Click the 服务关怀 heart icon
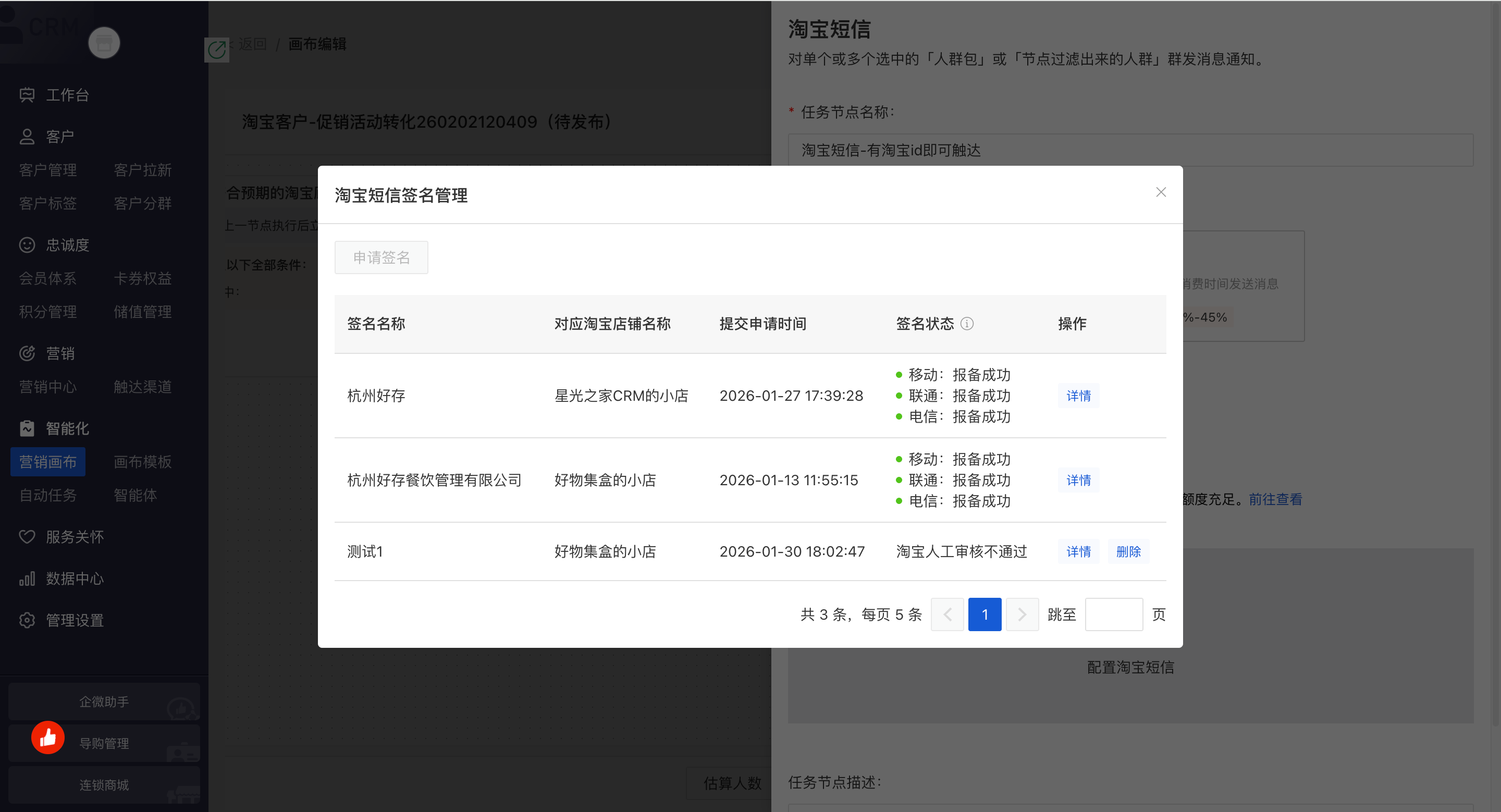 pyautogui.click(x=27, y=536)
